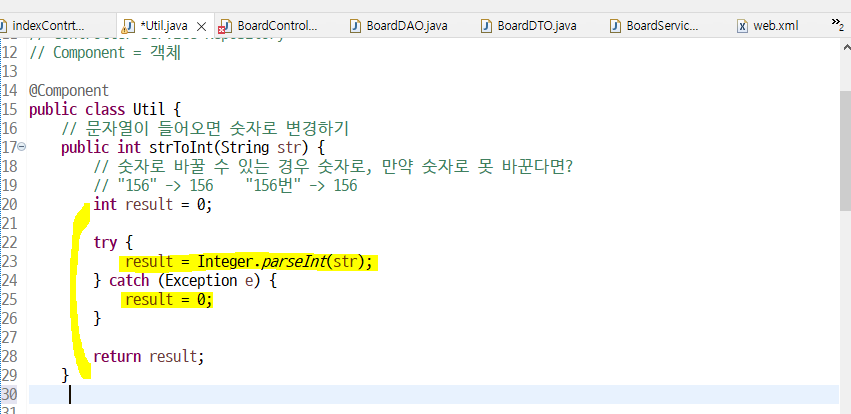Click line number 30 in the gutter
Viewport: 851px width, 414px height.
[9, 394]
